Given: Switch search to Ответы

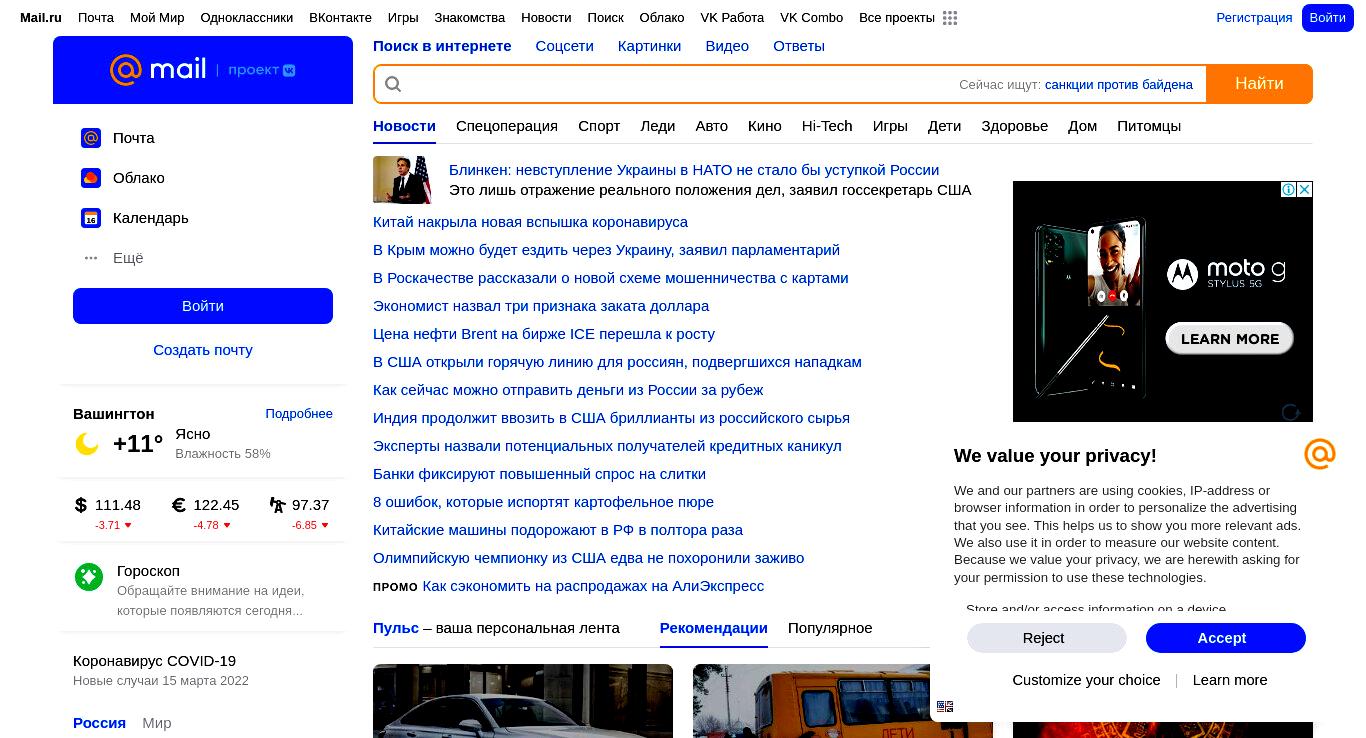Looking at the screenshot, I should pyautogui.click(x=799, y=46).
